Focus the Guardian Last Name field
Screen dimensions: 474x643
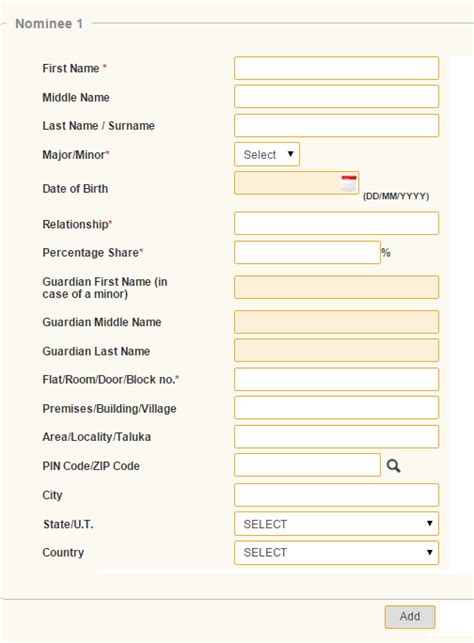point(337,350)
